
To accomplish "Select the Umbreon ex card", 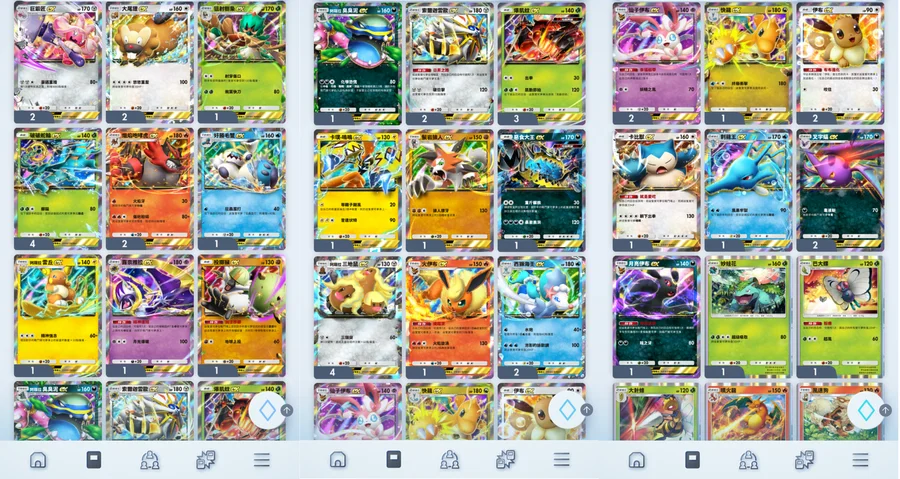I will (x=656, y=317).
